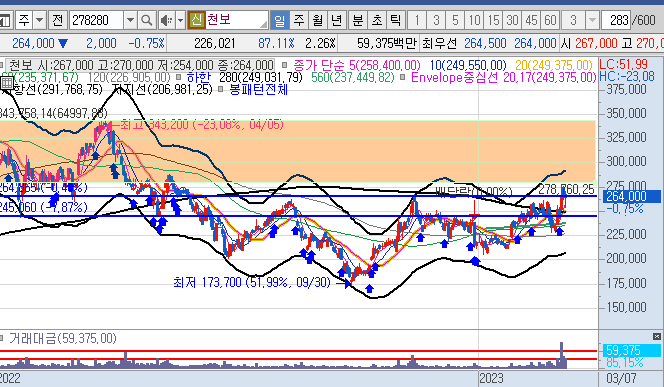The image size is (664, 387).
Task: Click the 종가 단순 5 moving average legend
Action: point(357,65)
